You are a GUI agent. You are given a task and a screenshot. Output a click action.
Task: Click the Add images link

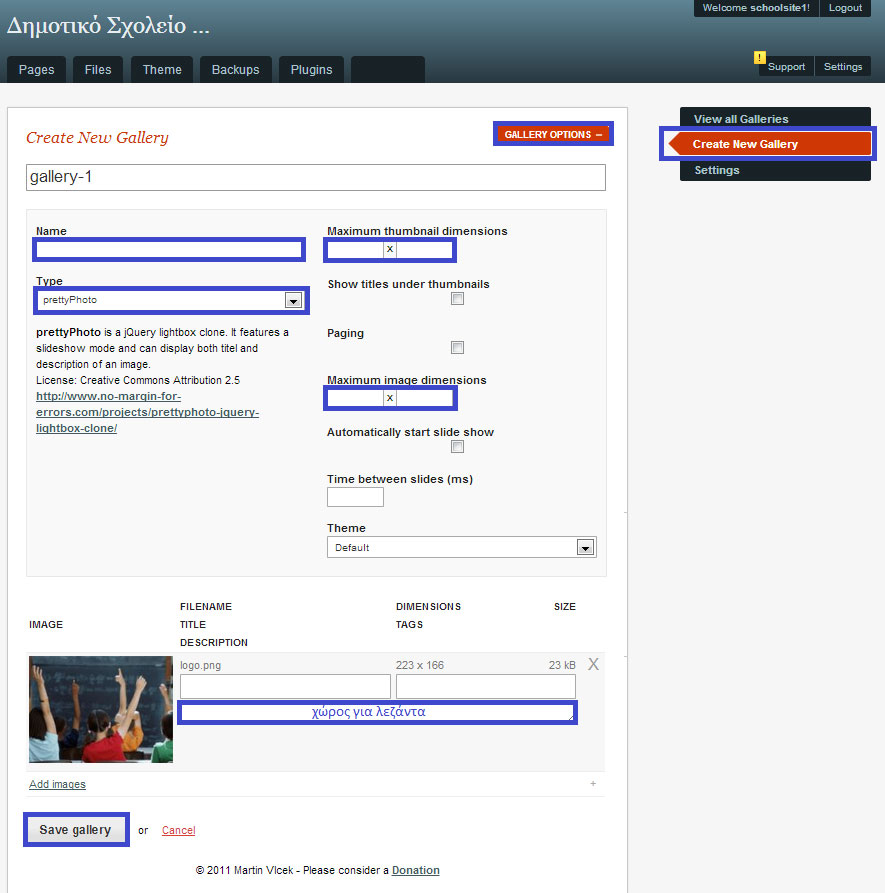pyautogui.click(x=57, y=784)
